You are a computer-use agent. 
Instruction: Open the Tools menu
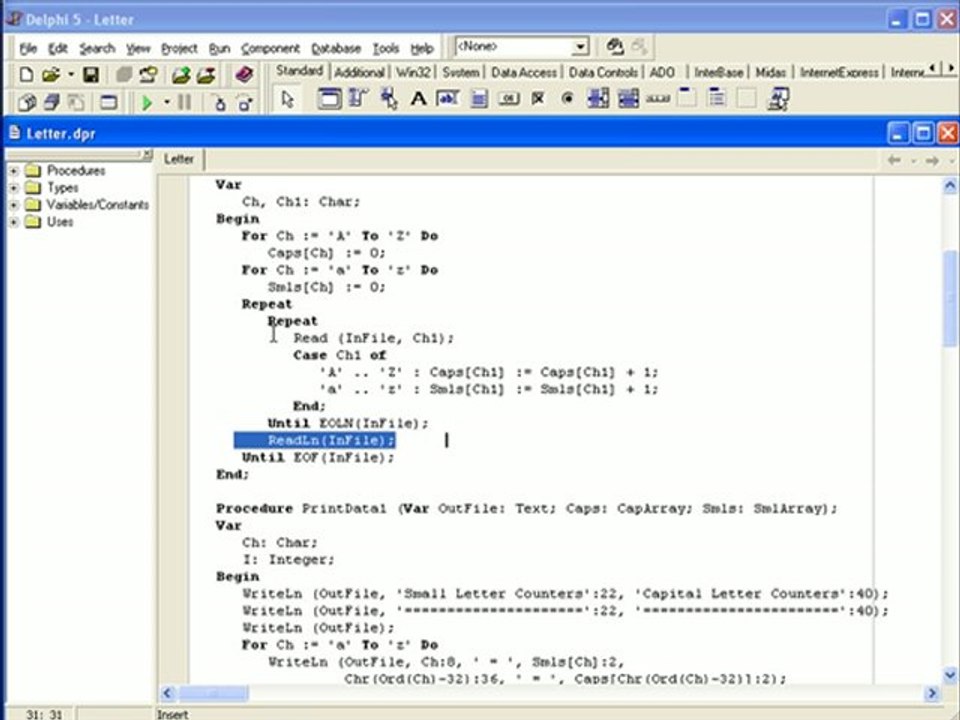(x=386, y=48)
